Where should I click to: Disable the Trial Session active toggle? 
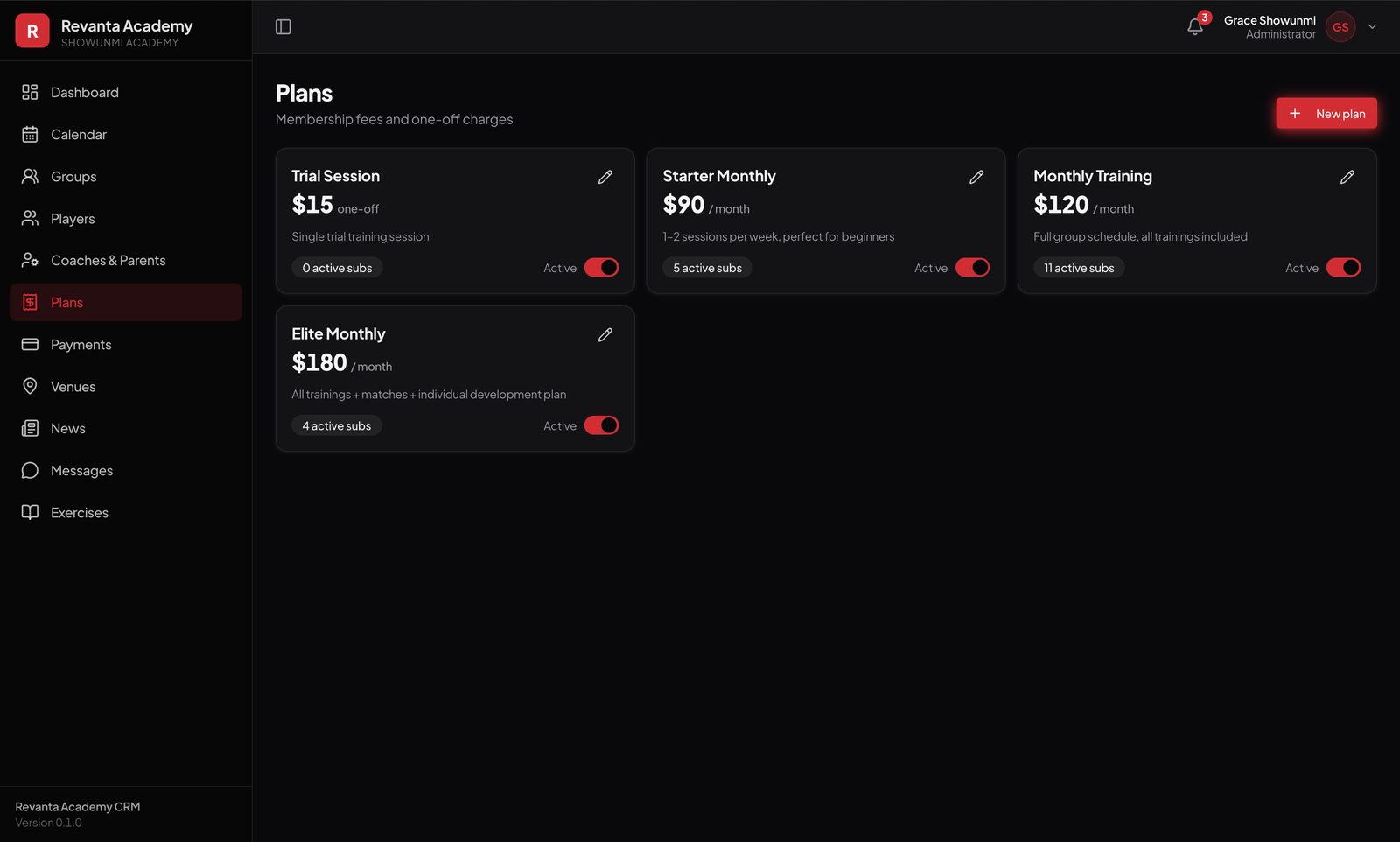click(x=602, y=268)
